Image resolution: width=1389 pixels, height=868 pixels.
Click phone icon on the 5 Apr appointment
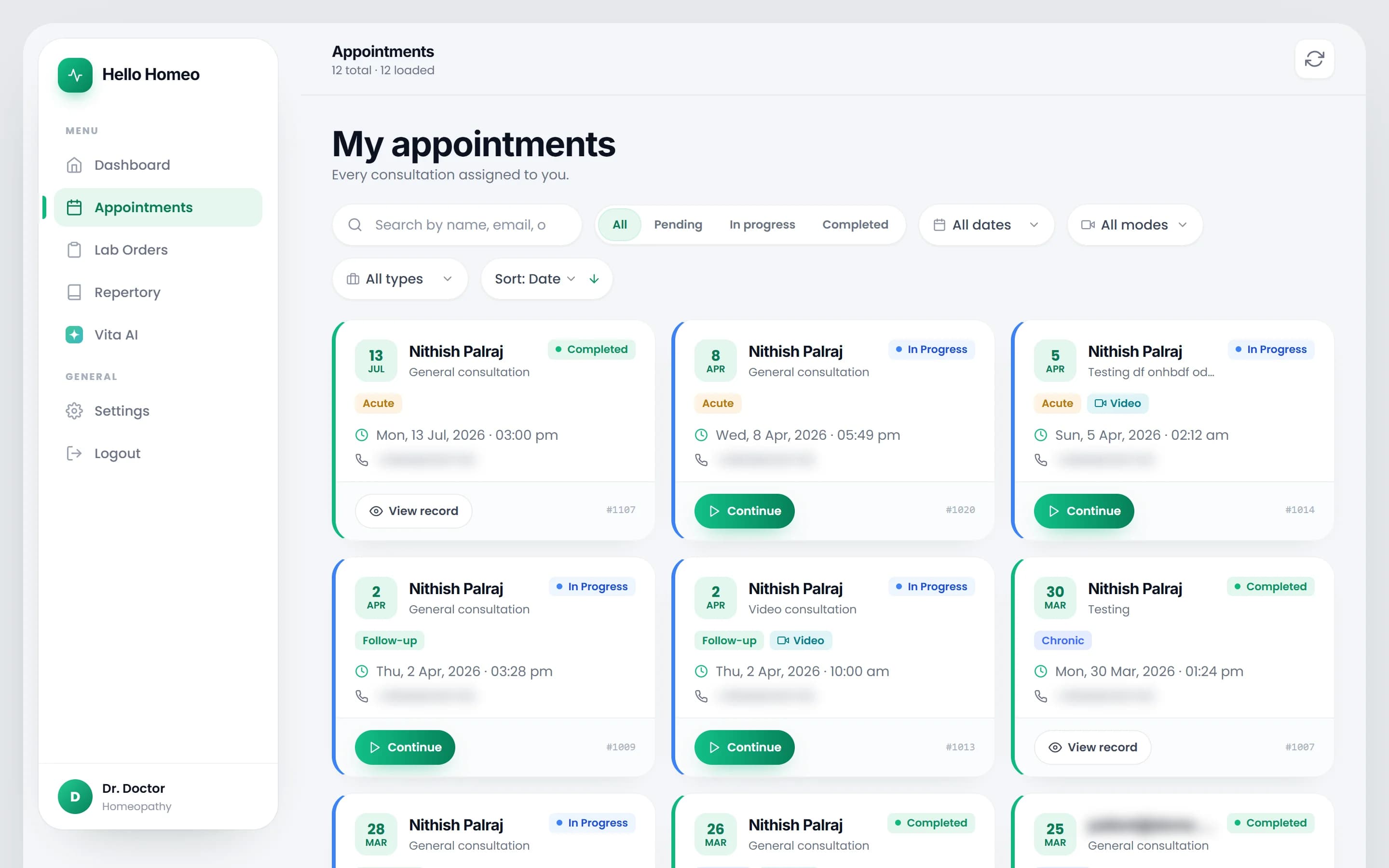point(1041,460)
